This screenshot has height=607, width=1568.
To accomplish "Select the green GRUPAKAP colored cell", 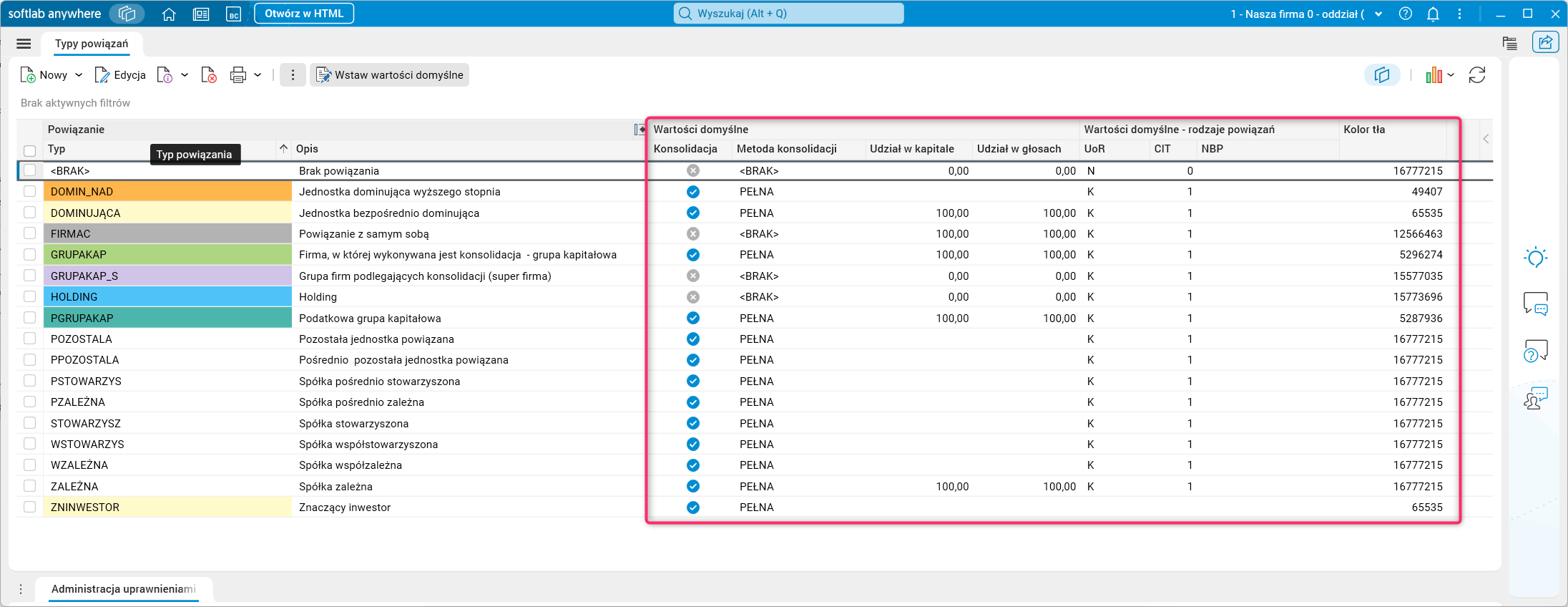I will (x=167, y=255).
